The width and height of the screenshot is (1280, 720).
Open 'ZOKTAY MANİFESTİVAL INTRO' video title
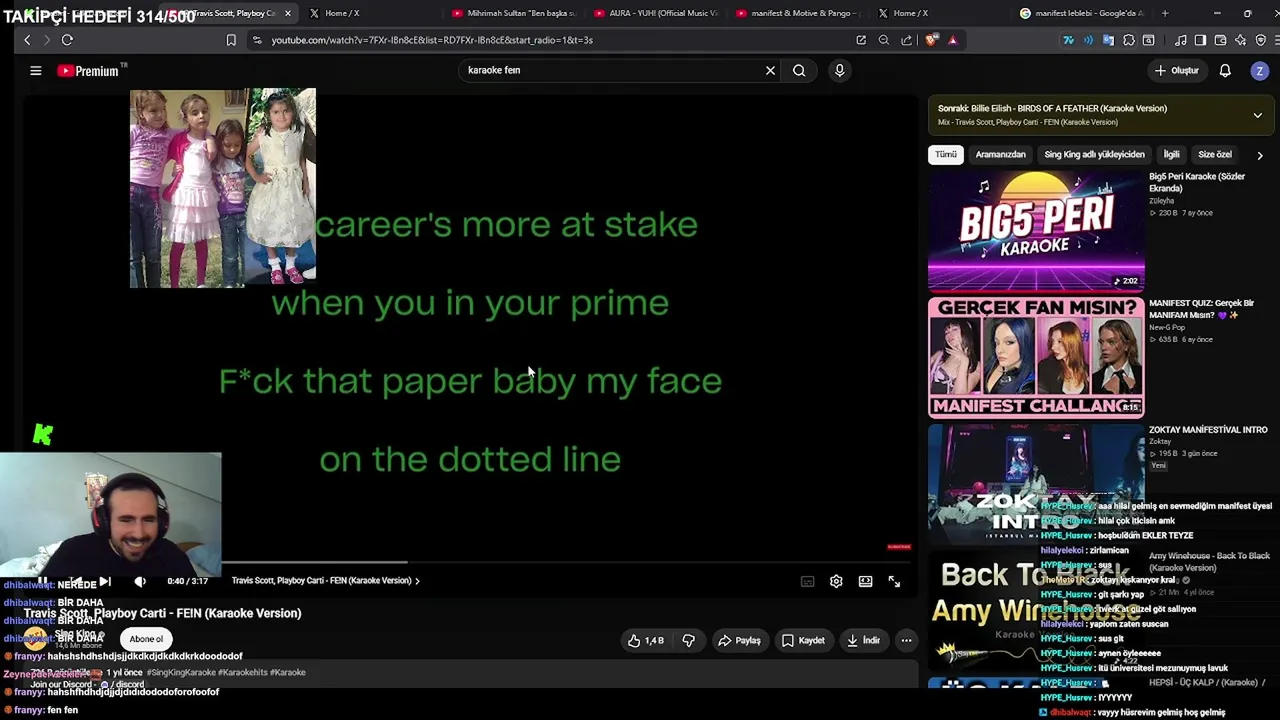pyautogui.click(x=1208, y=430)
